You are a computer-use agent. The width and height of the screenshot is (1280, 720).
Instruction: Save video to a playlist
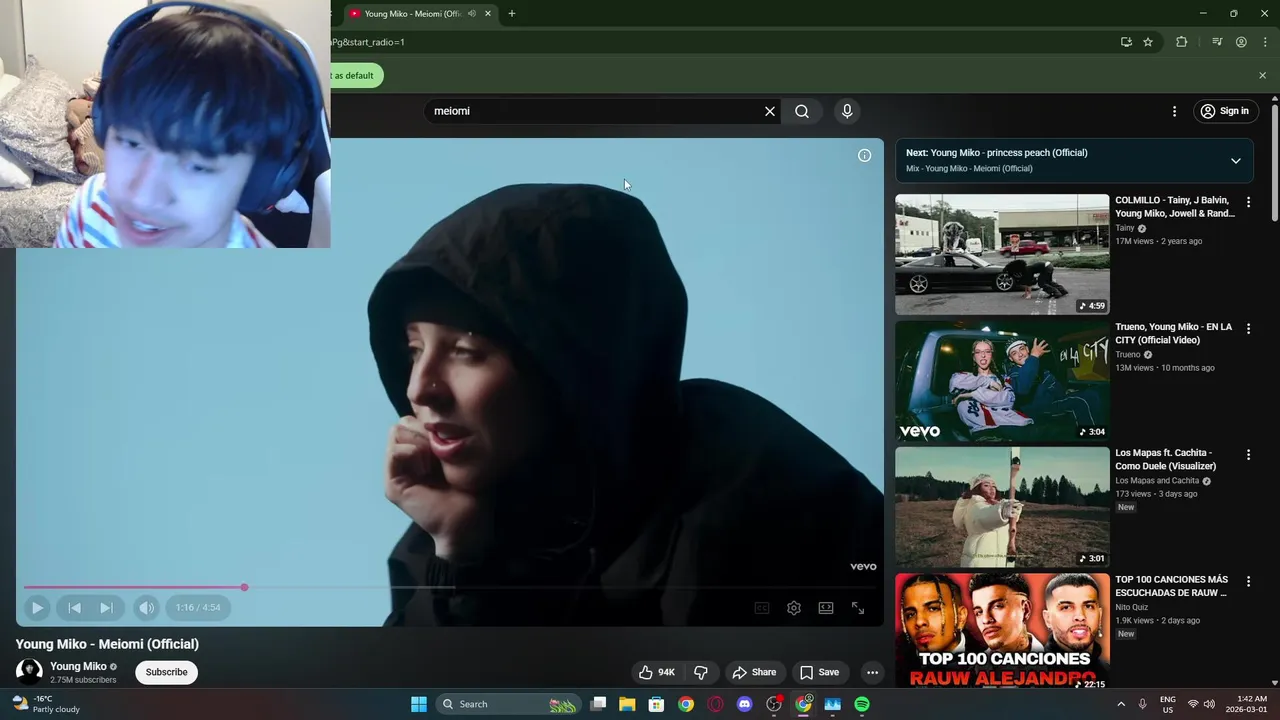coord(820,672)
